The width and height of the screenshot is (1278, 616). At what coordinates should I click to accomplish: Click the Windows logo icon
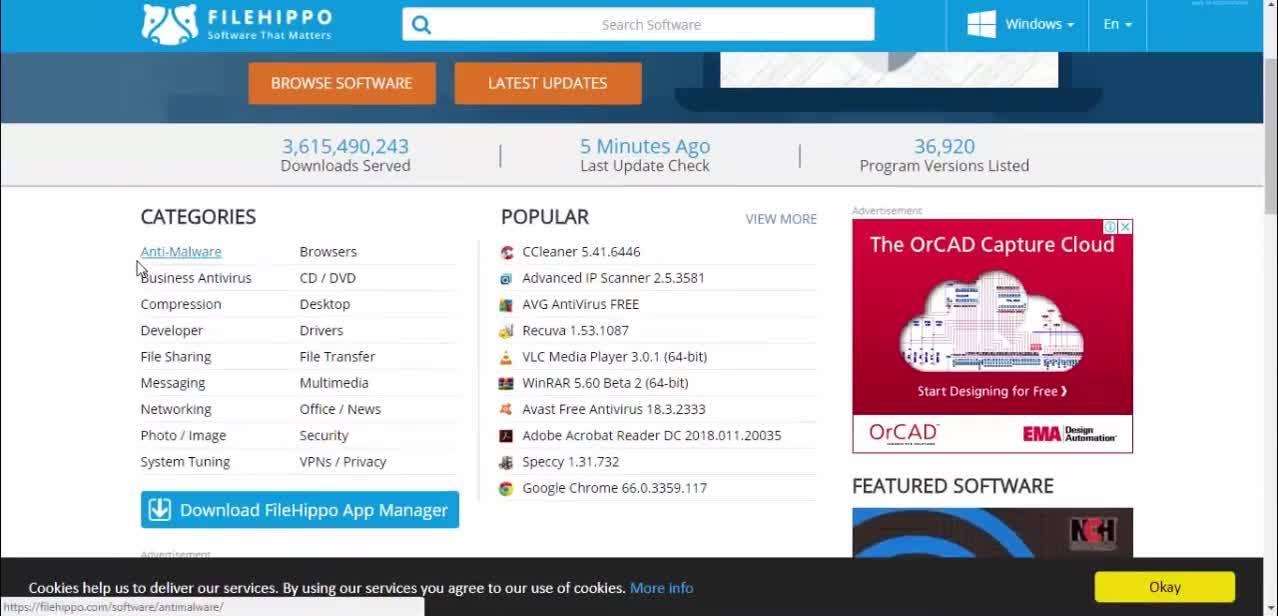981,24
